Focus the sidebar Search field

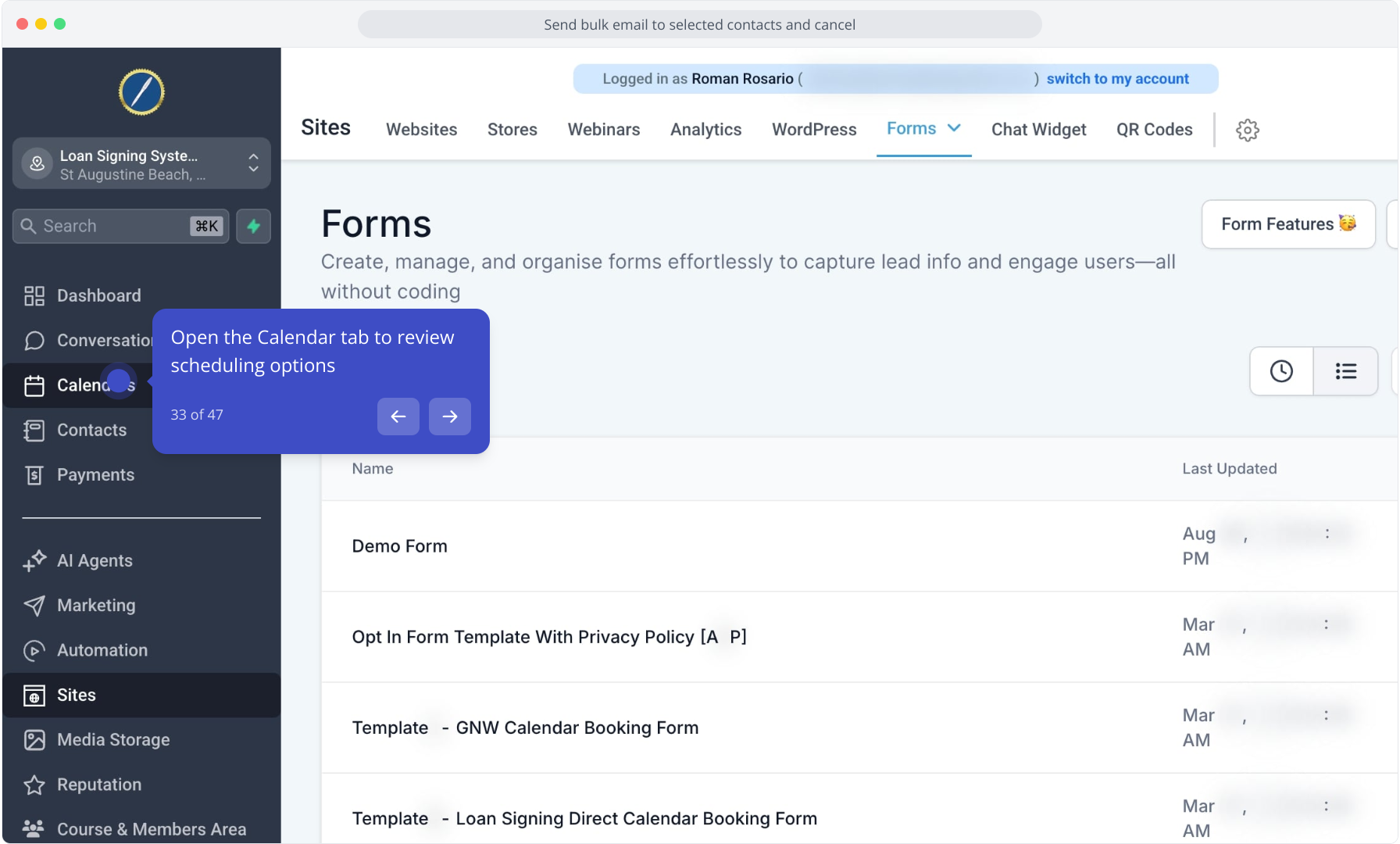[121, 226]
